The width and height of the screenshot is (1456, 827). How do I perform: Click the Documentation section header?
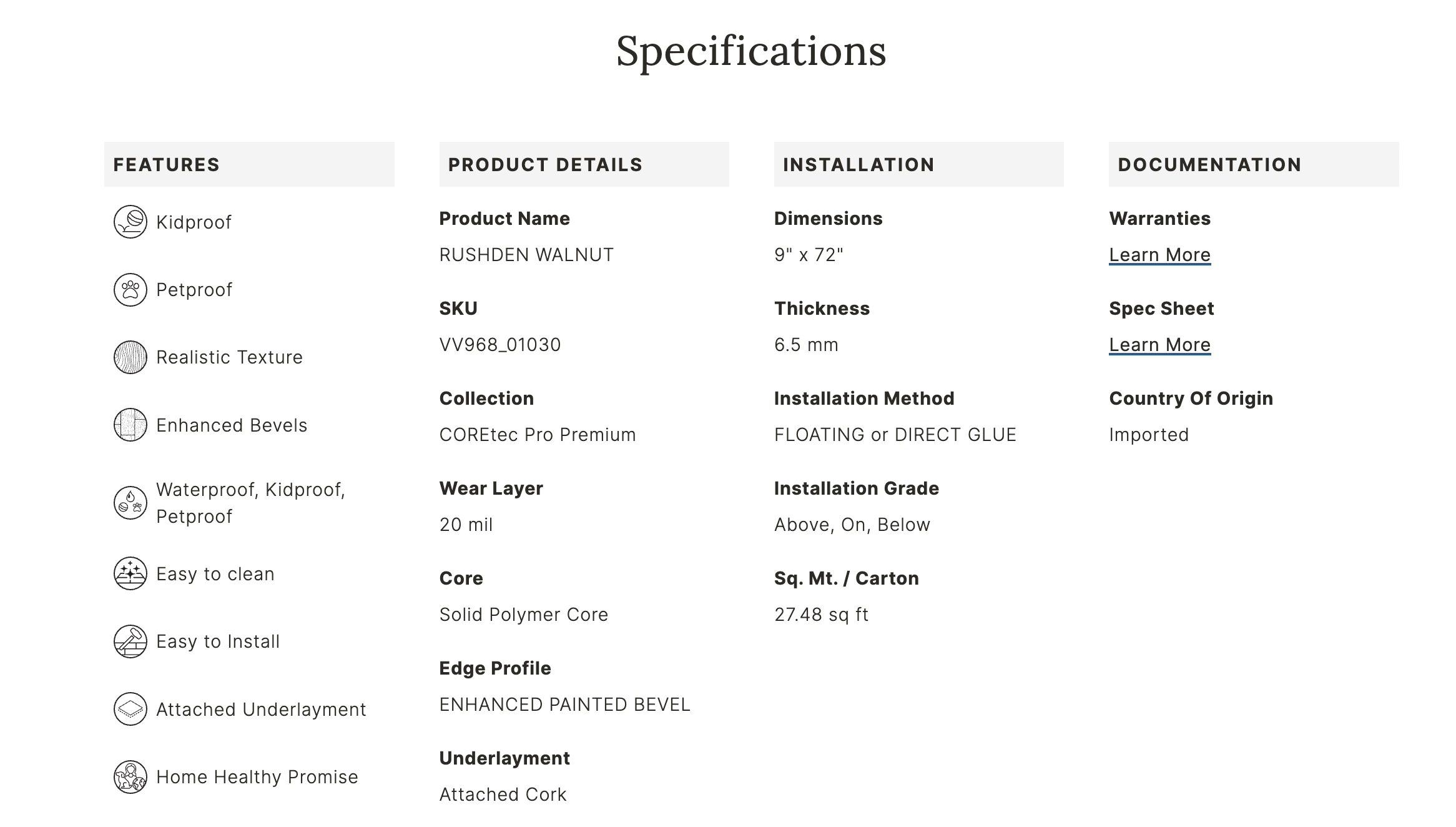[1209, 165]
